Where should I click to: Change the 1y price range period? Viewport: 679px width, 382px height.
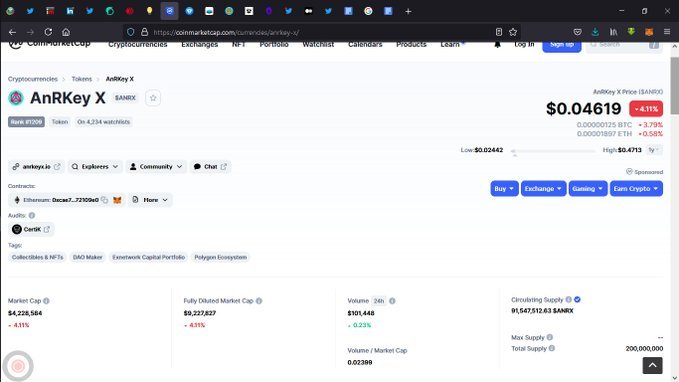tap(653, 150)
